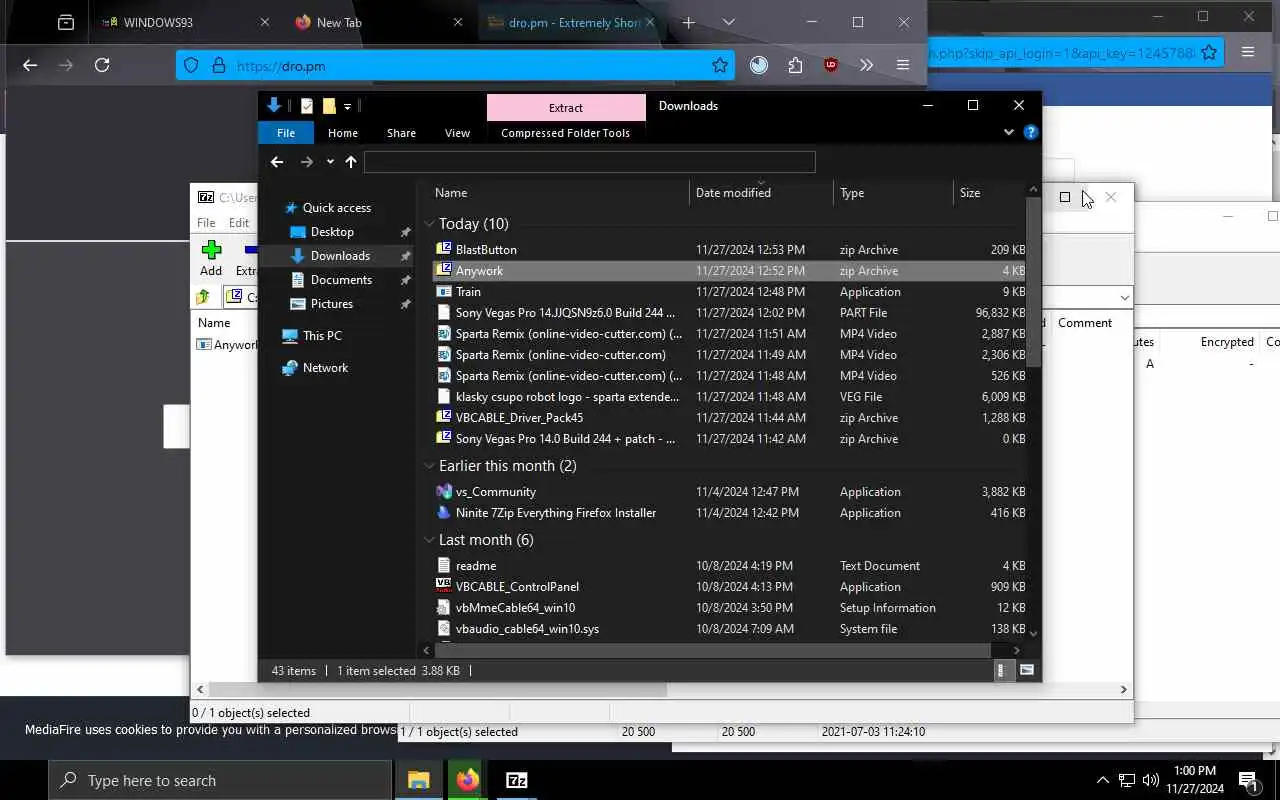1280x800 pixels.
Task: Bookmark dro.pm page with star icon
Action: click(x=720, y=65)
